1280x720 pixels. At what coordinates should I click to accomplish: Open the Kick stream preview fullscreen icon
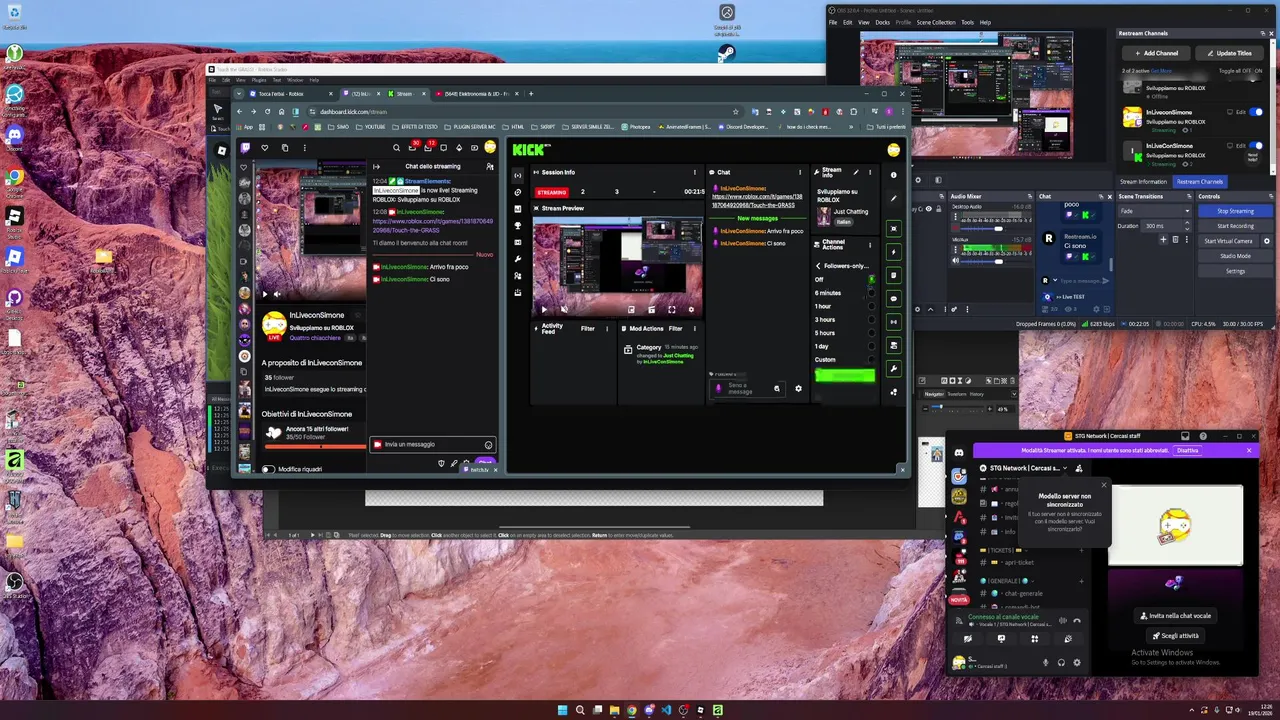pyautogui.click(x=672, y=310)
